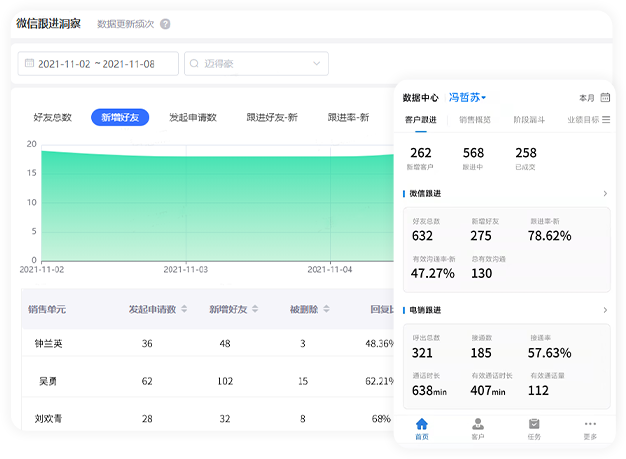
Task: Expand 微信跟进 section chevron
Action: 604,194
